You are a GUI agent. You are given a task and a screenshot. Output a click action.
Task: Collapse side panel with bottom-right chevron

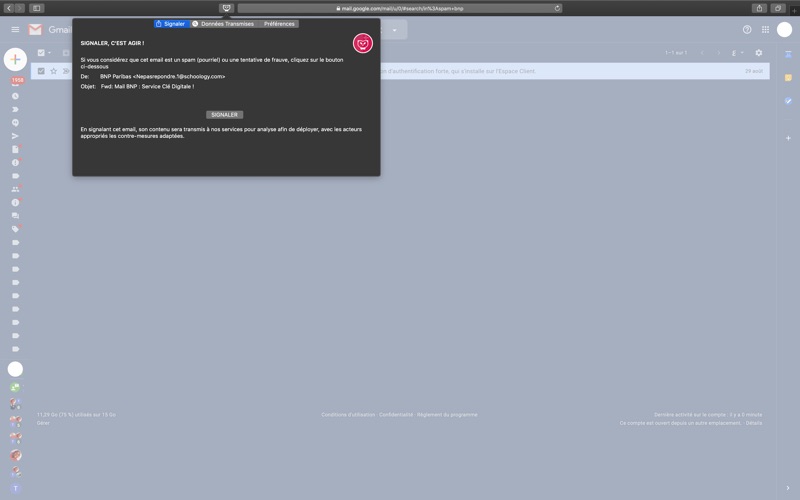[788, 488]
